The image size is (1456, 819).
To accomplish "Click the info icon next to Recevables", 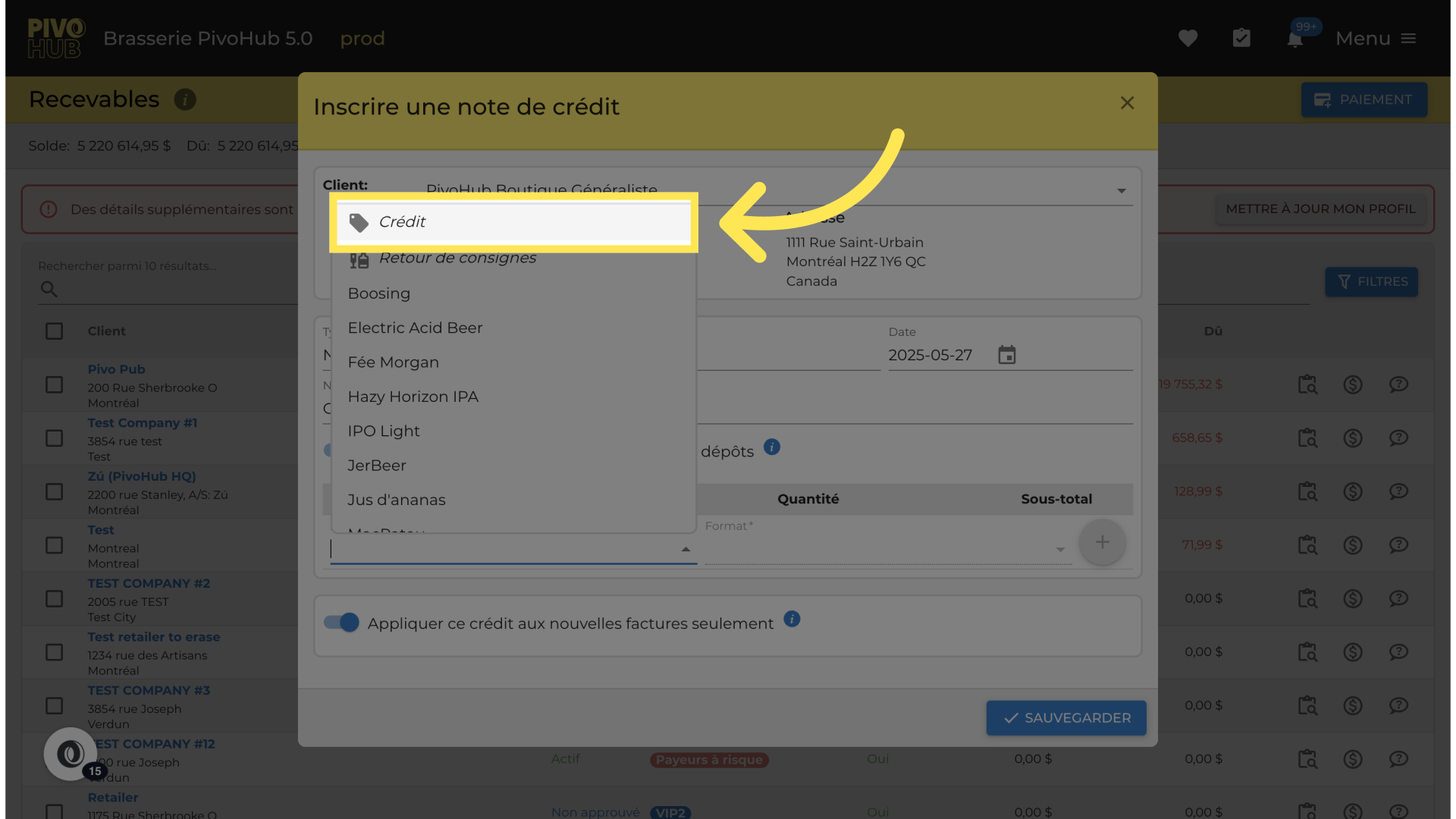I will (185, 99).
